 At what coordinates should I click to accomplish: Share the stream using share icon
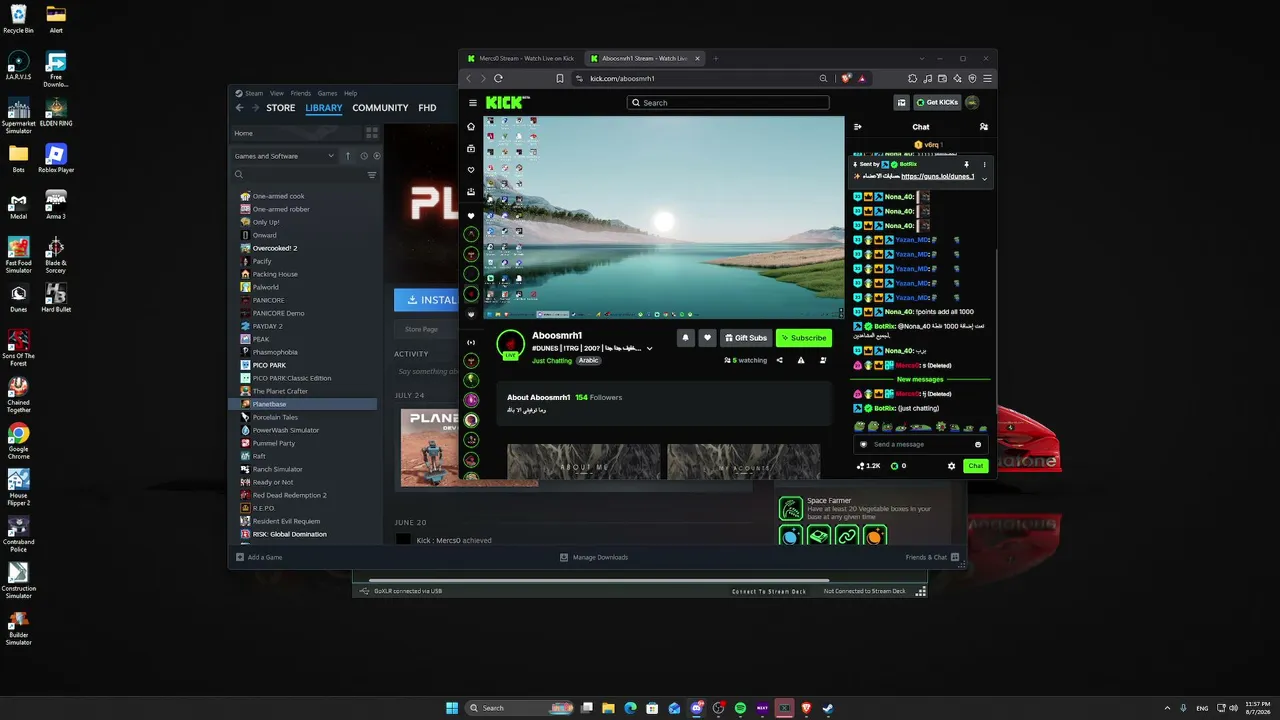click(779, 360)
